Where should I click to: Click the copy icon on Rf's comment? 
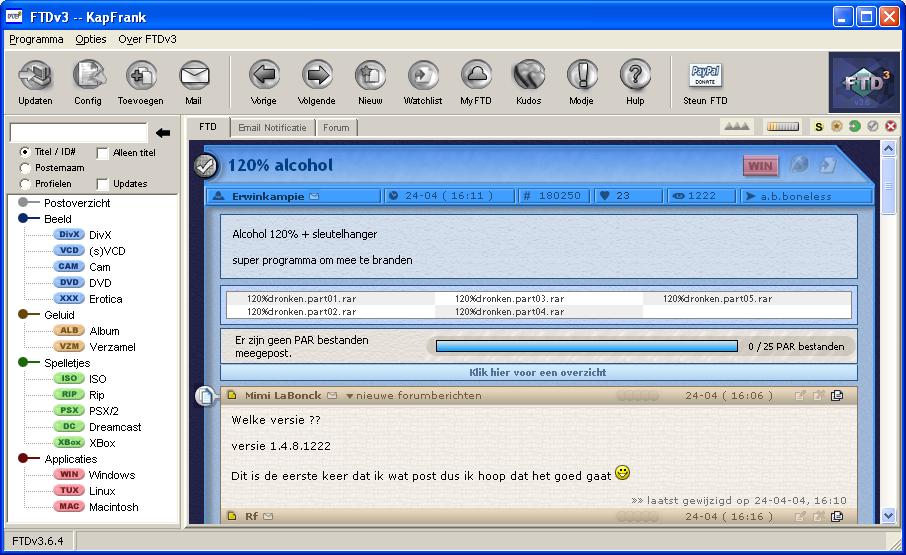pos(837,516)
